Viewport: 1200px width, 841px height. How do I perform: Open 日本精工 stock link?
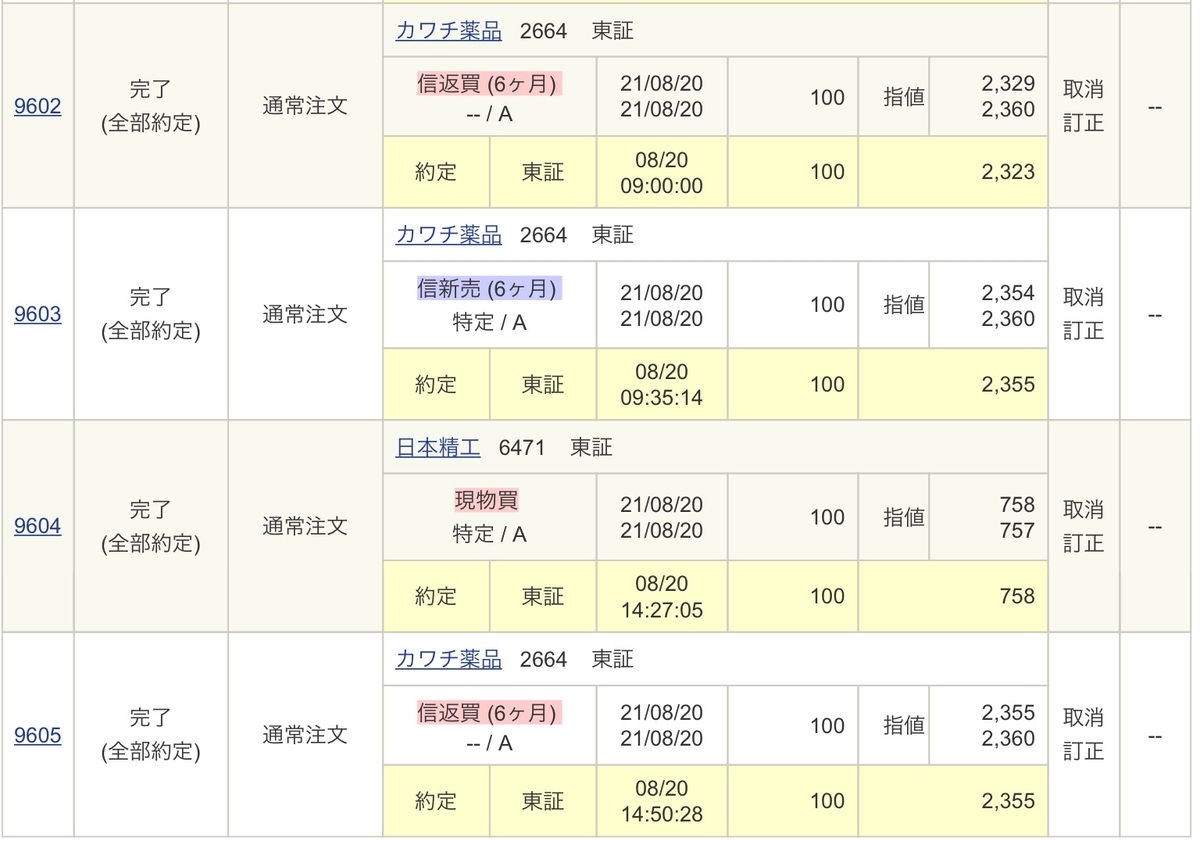[x=438, y=447]
